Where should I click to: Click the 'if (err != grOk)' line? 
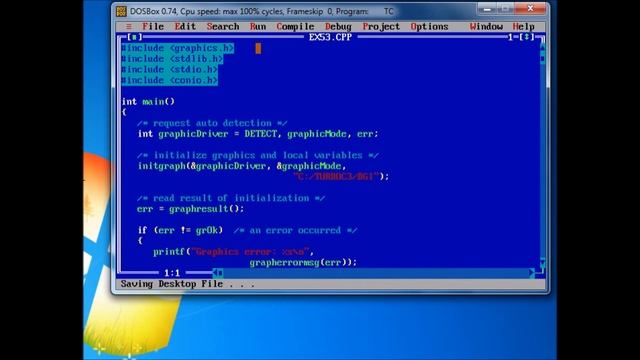click(x=180, y=230)
